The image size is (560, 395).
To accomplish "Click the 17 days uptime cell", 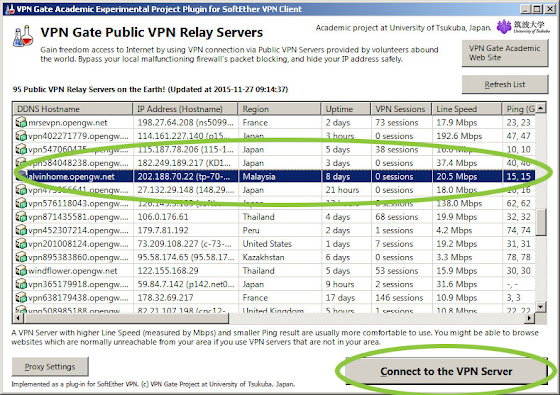I will (x=340, y=298).
